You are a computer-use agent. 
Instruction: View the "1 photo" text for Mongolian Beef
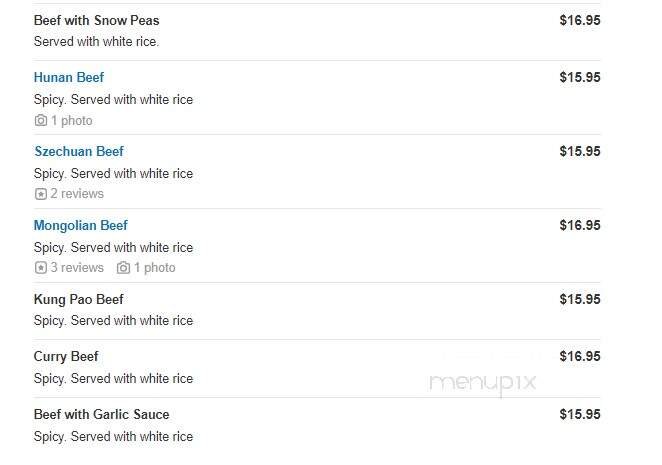tap(155, 268)
